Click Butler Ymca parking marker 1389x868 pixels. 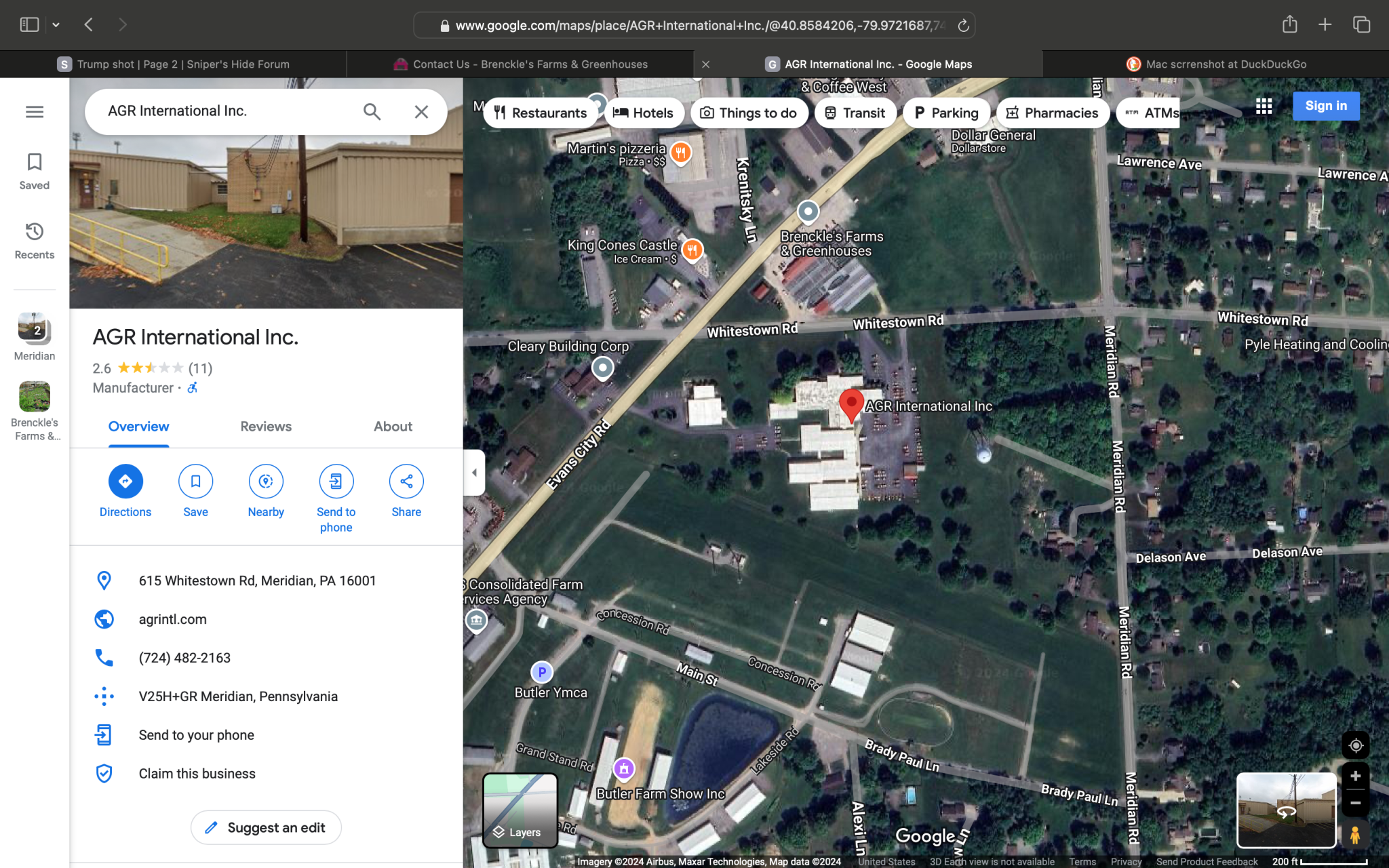541,672
